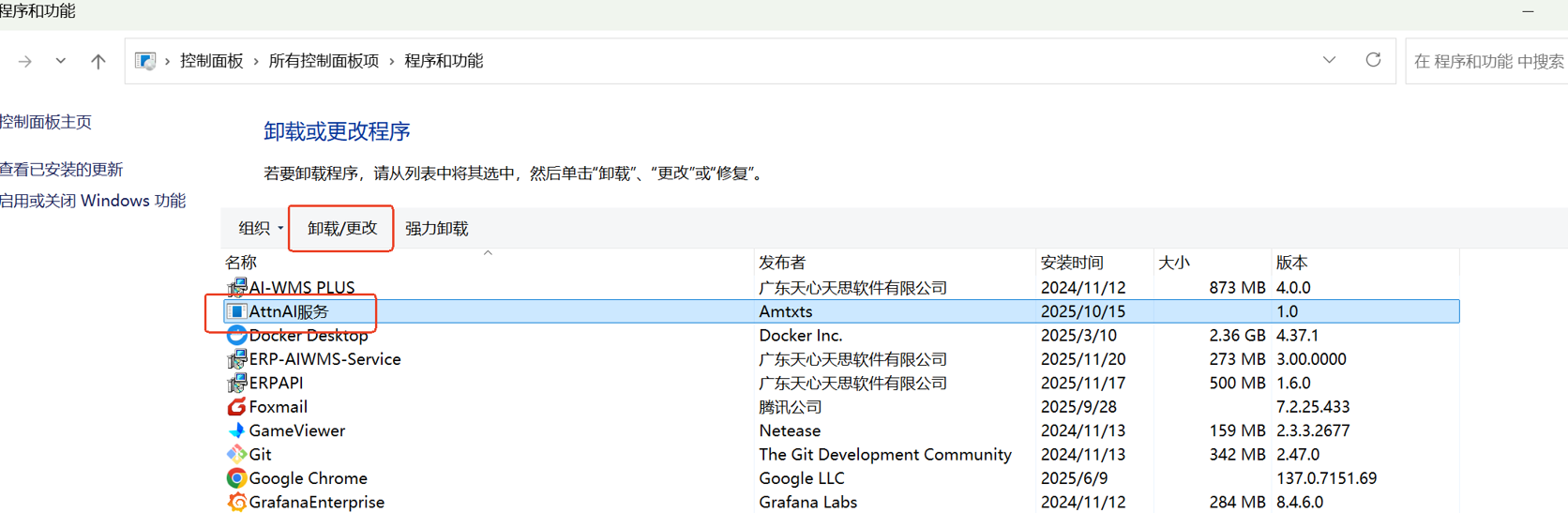Click version 3.00.0000 cell
Image resolution: width=1568 pixels, height=513 pixels.
(x=1311, y=359)
